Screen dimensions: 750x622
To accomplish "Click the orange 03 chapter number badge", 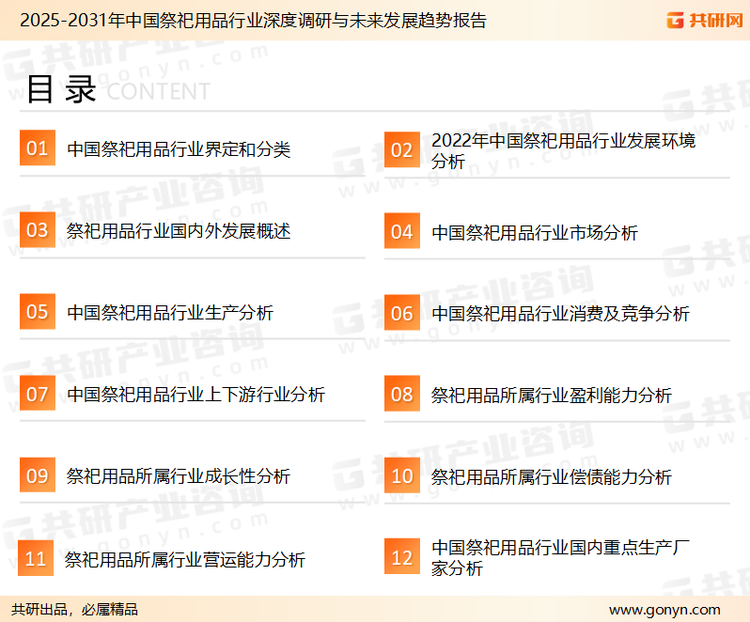I will (37, 230).
